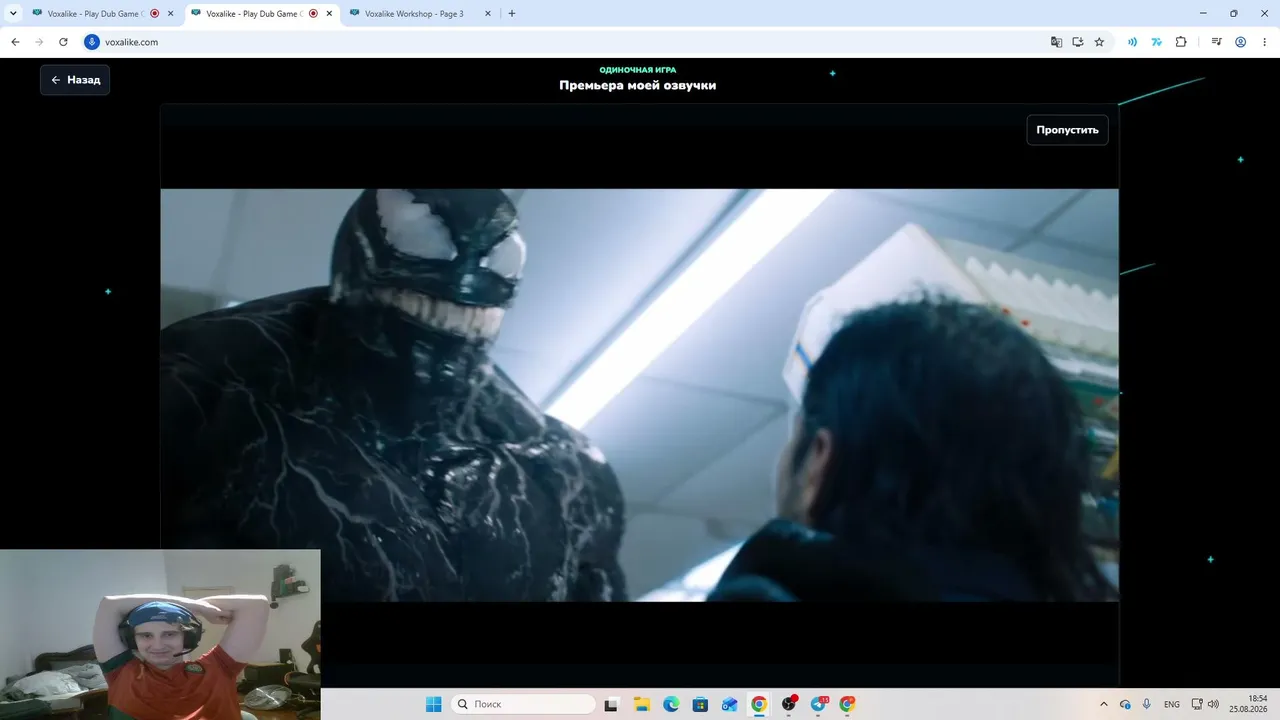Open network and volume quick settings
This screenshot has height=720, width=1280.
coord(1205,704)
